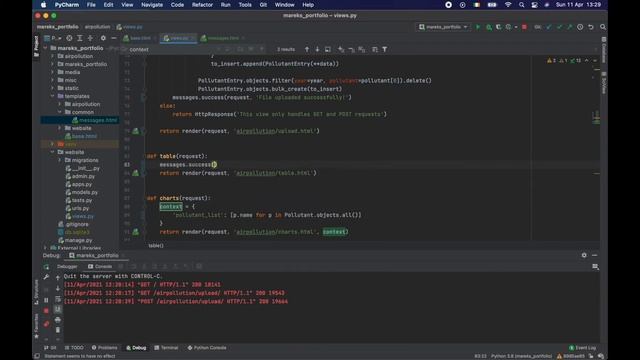Screen dimensions: 640x360
Task: Open the TODO tool window
Action: click(74, 348)
